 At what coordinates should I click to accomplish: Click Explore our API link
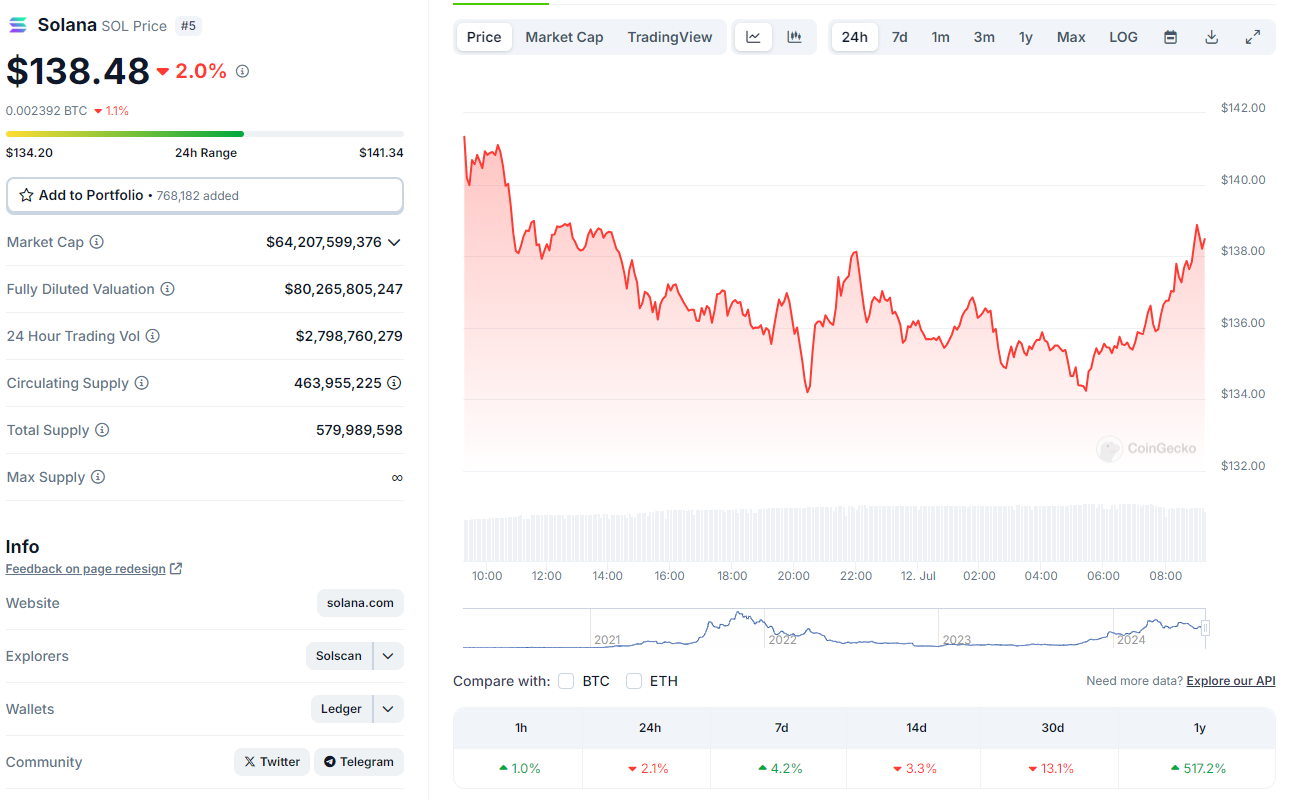[1231, 681]
